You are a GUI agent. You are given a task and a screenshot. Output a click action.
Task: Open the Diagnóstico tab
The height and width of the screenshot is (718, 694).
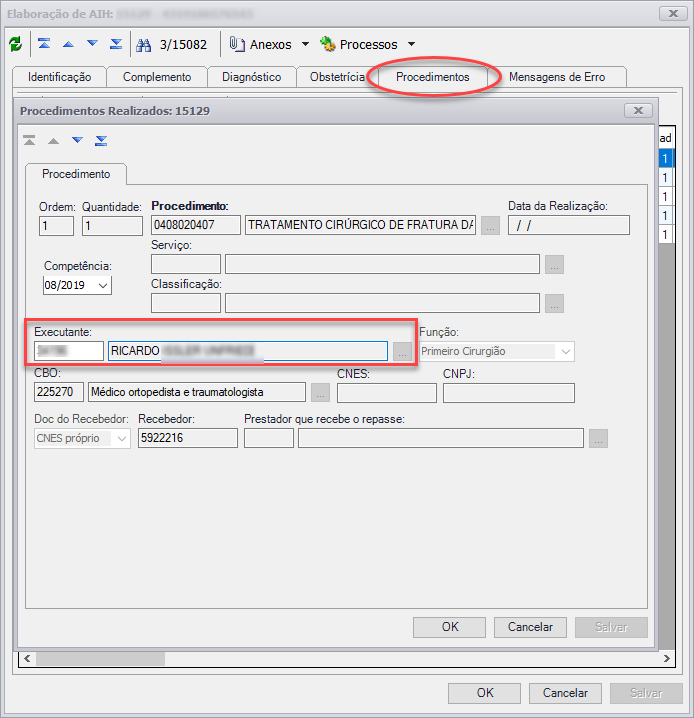click(x=252, y=77)
